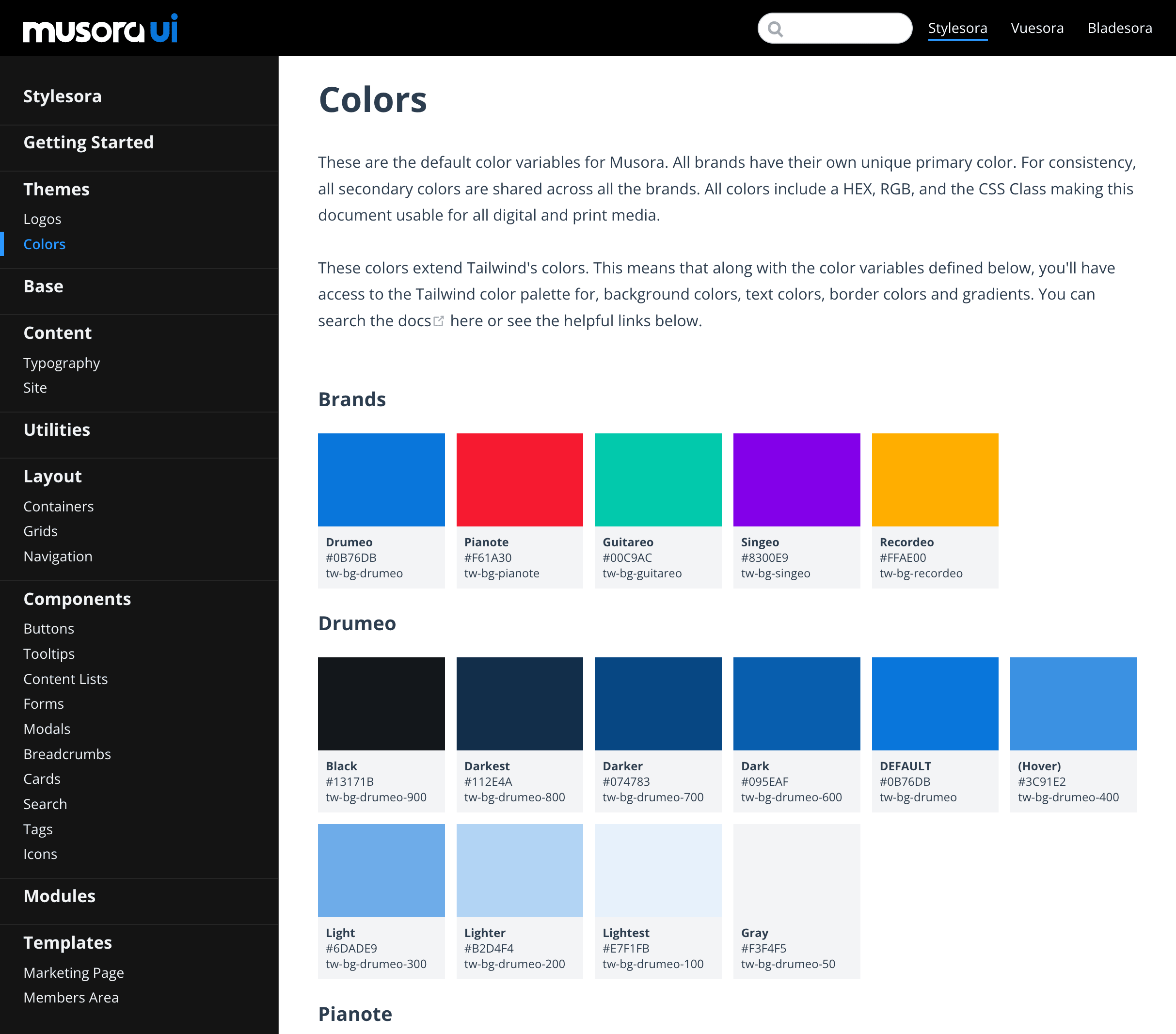
Task: Go to Getting Started section
Action: point(89,142)
